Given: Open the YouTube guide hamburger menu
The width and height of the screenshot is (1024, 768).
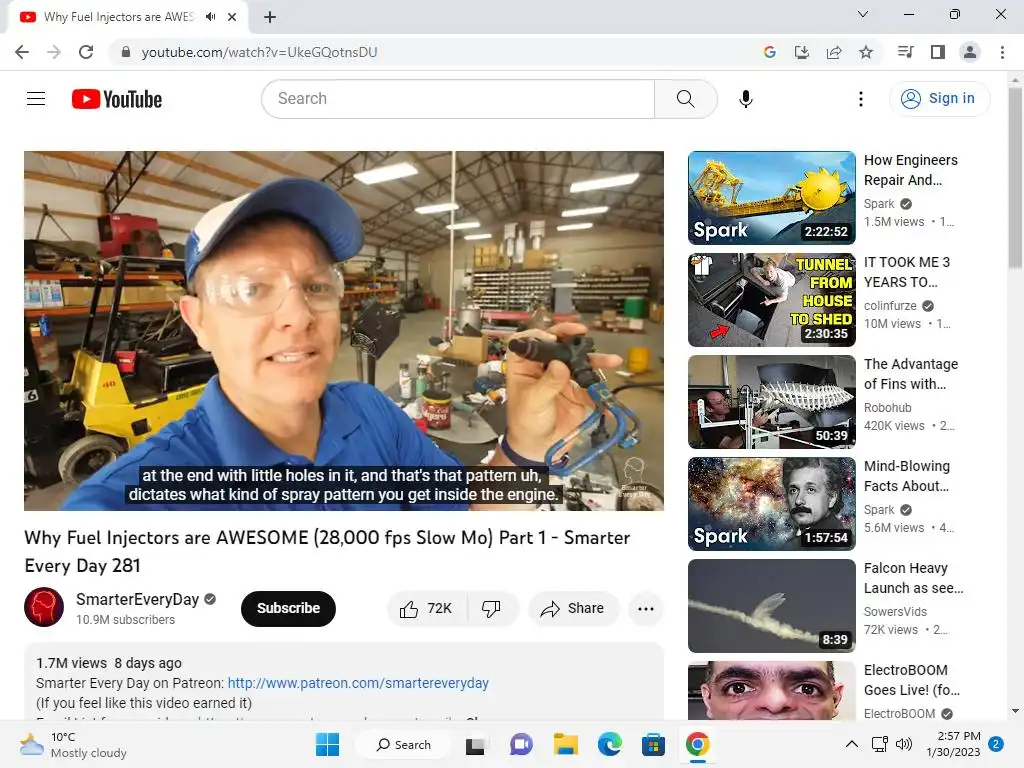Looking at the screenshot, I should (x=36, y=99).
